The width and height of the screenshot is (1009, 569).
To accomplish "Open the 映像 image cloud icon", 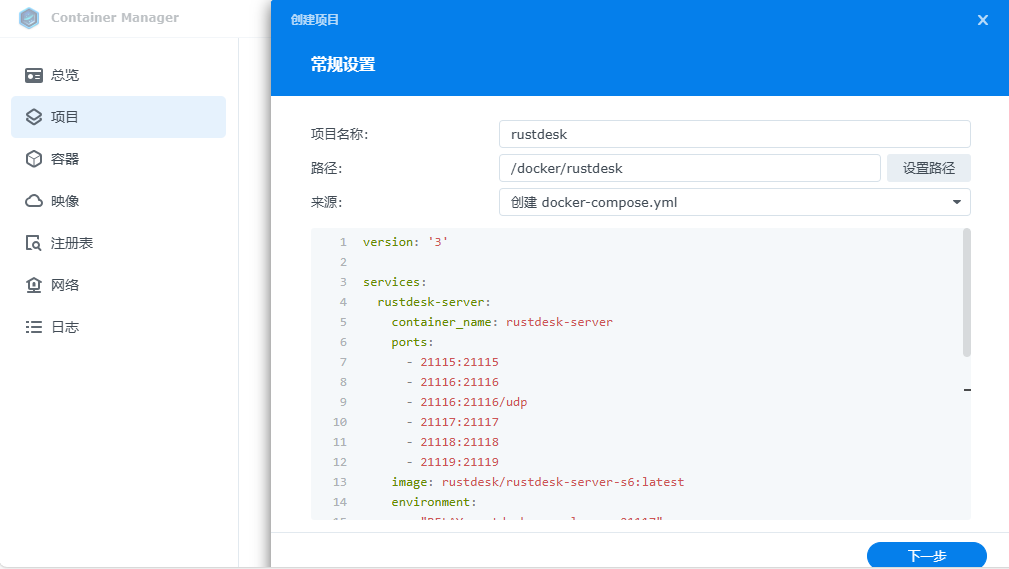I will pos(33,201).
